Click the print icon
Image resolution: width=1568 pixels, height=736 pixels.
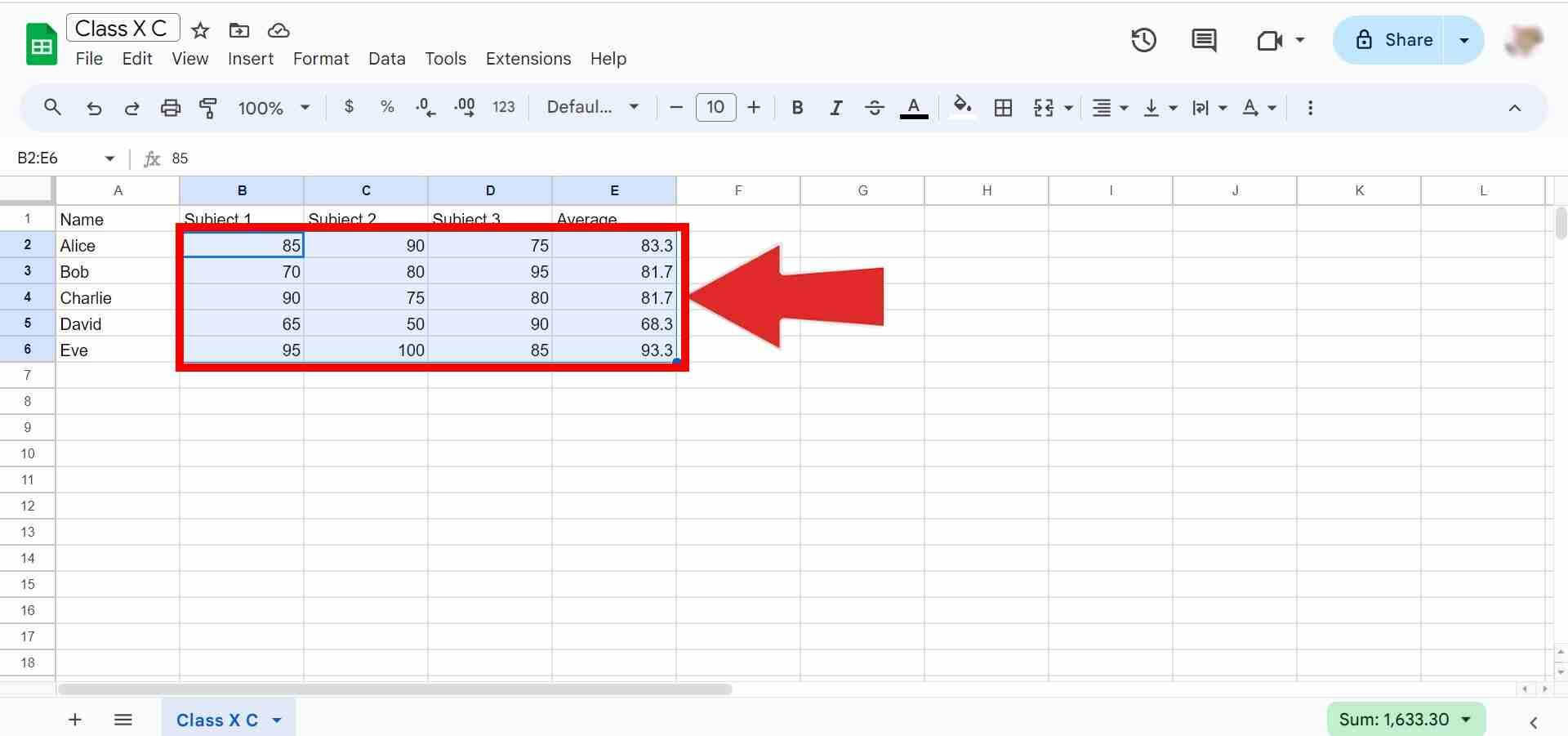click(x=170, y=107)
